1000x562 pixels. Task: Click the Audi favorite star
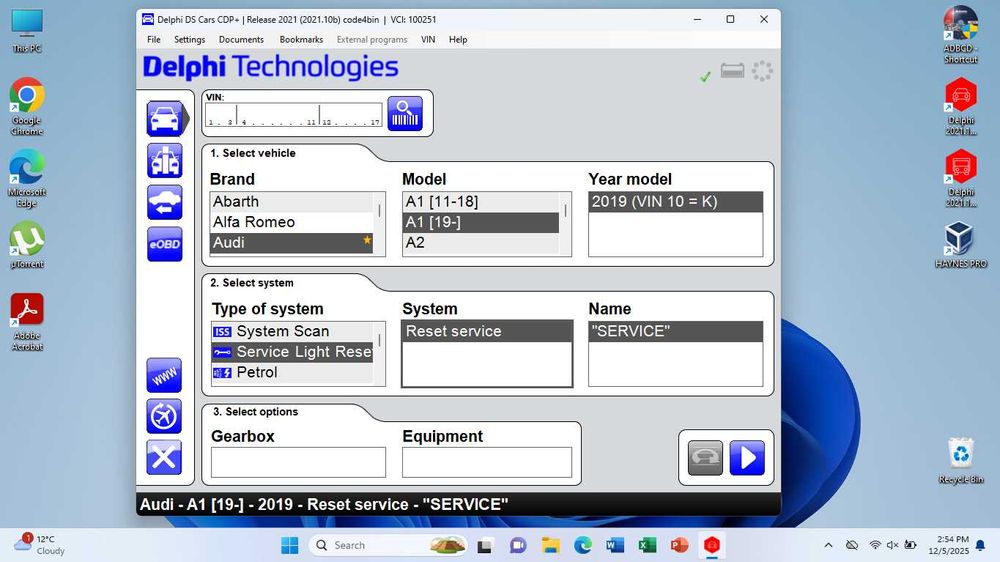point(367,240)
